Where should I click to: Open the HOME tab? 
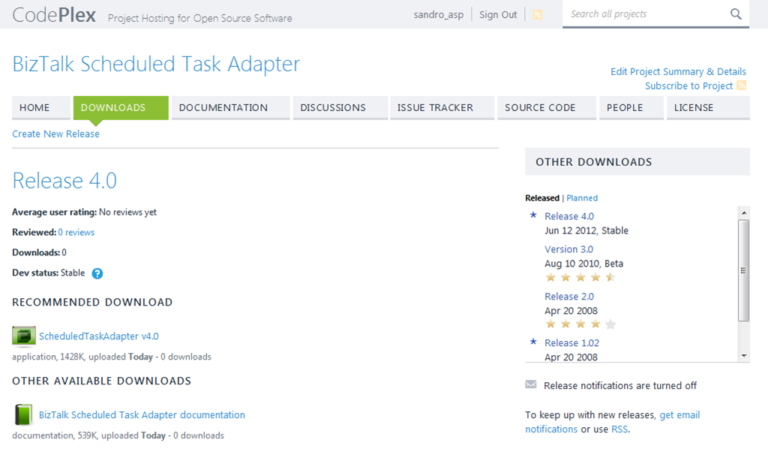(x=41, y=108)
